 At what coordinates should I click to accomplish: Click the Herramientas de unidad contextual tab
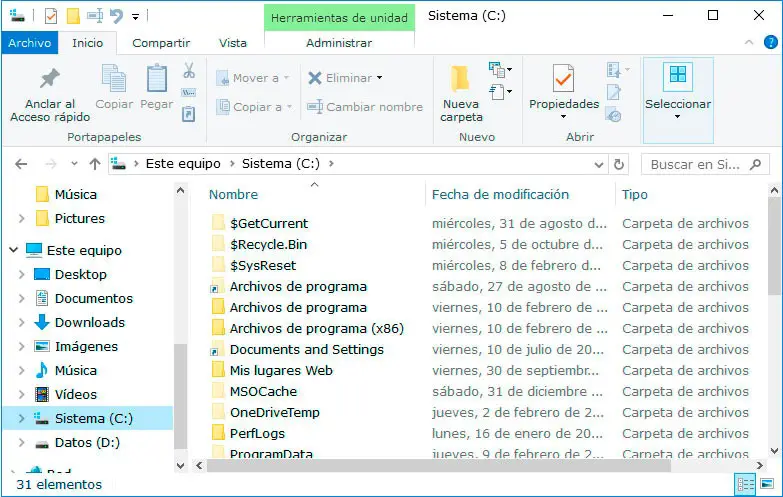tap(339, 18)
